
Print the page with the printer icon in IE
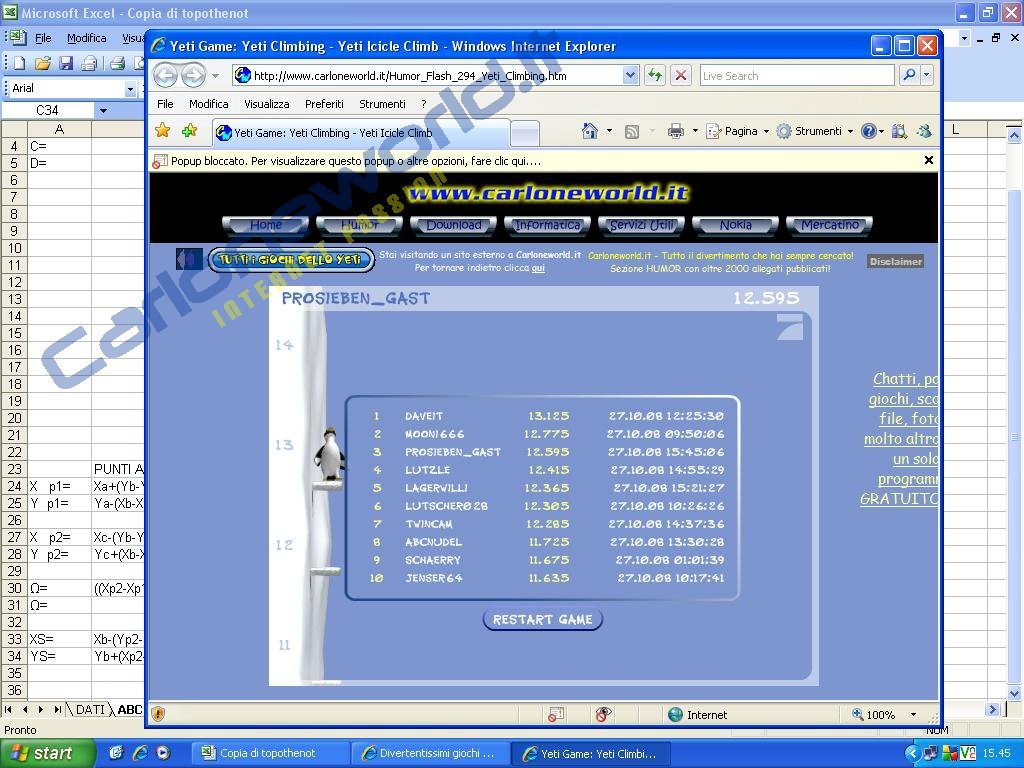676,131
